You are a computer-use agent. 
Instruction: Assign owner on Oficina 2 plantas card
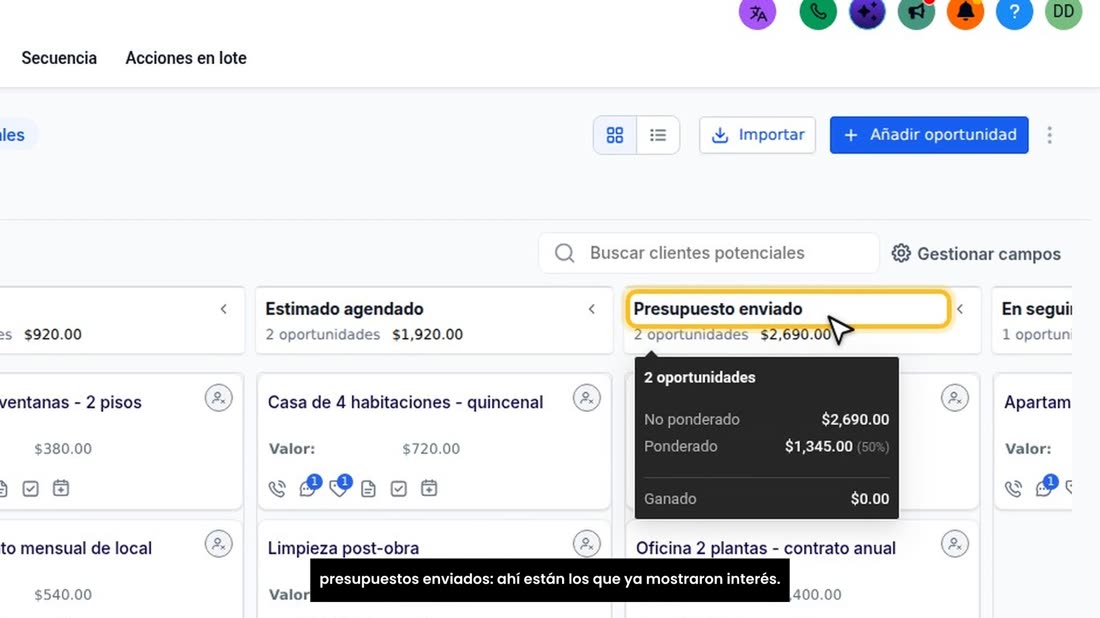tap(955, 544)
